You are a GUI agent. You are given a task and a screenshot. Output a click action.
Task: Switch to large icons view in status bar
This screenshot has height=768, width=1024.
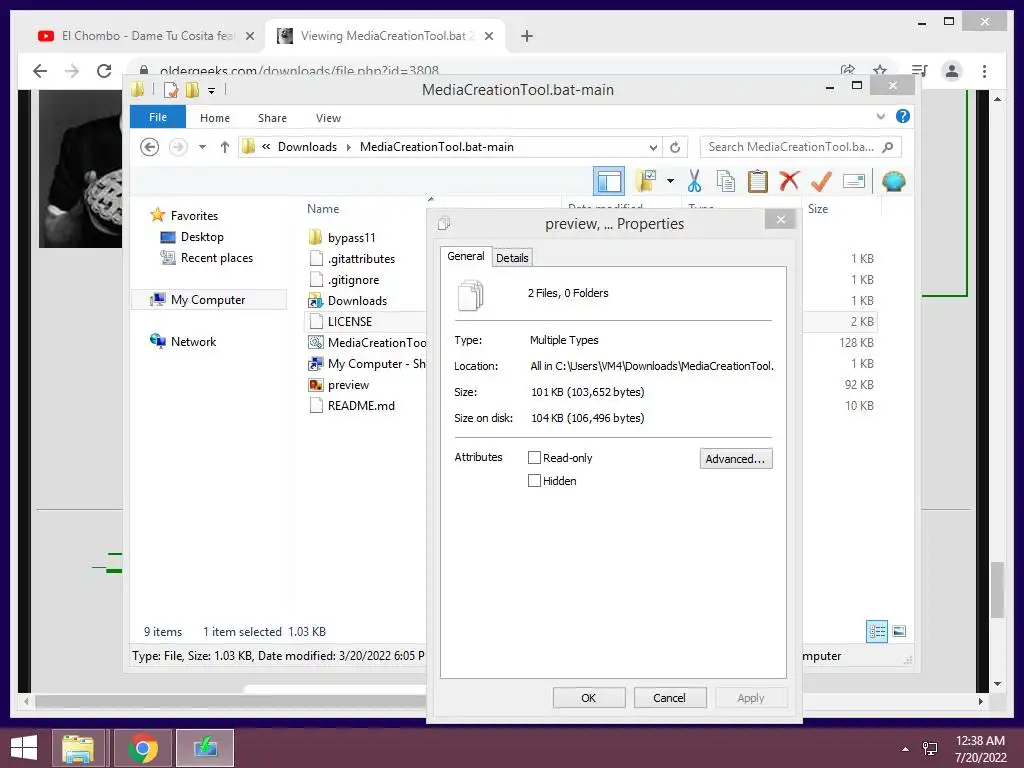pyautogui.click(x=899, y=631)
